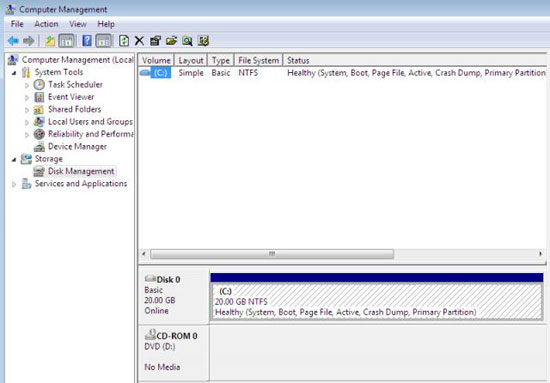Collapse the System Tools tree node

click(14, 73)
